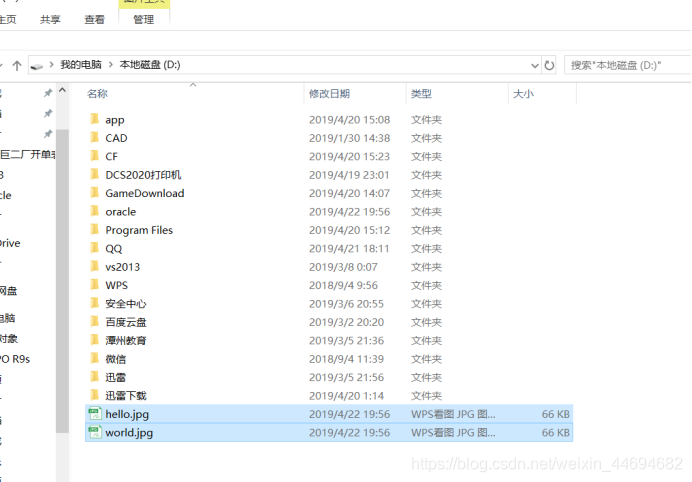Select the 安全中心 folder icon
Image resolution: width=692 pixels, height=482 pixels.
pos(94,303)
